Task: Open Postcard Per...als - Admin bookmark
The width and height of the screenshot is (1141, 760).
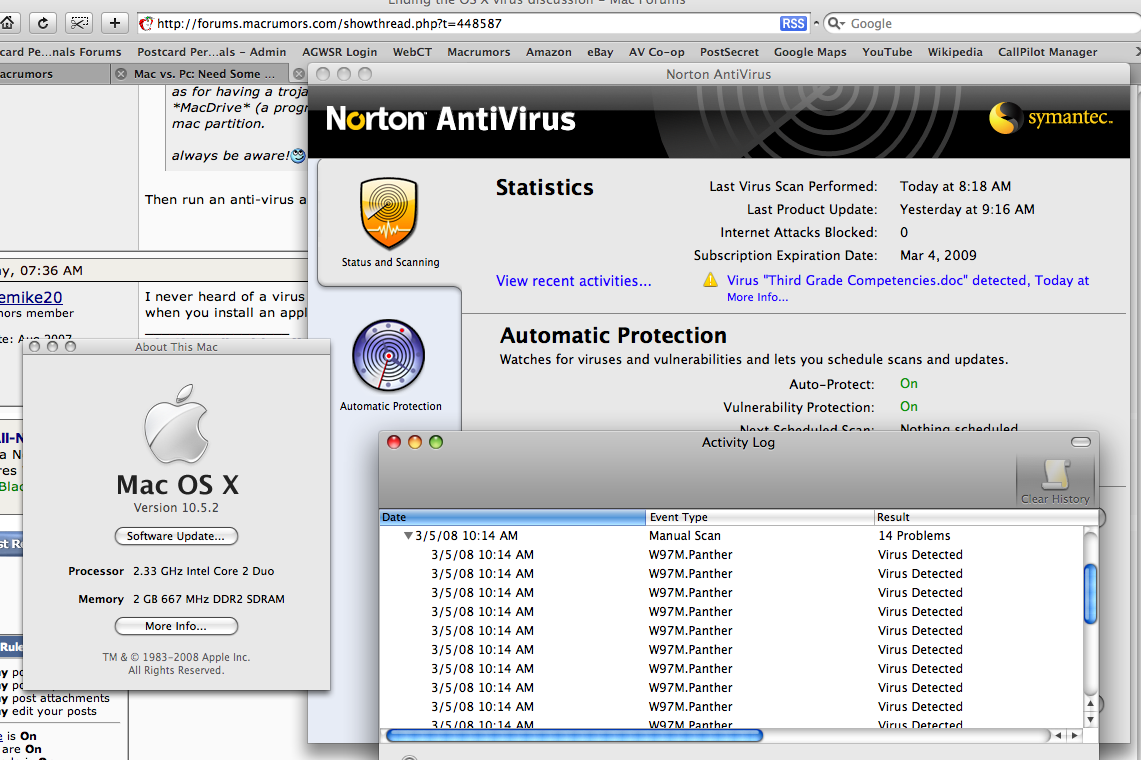Action: (x=211, y=52)
